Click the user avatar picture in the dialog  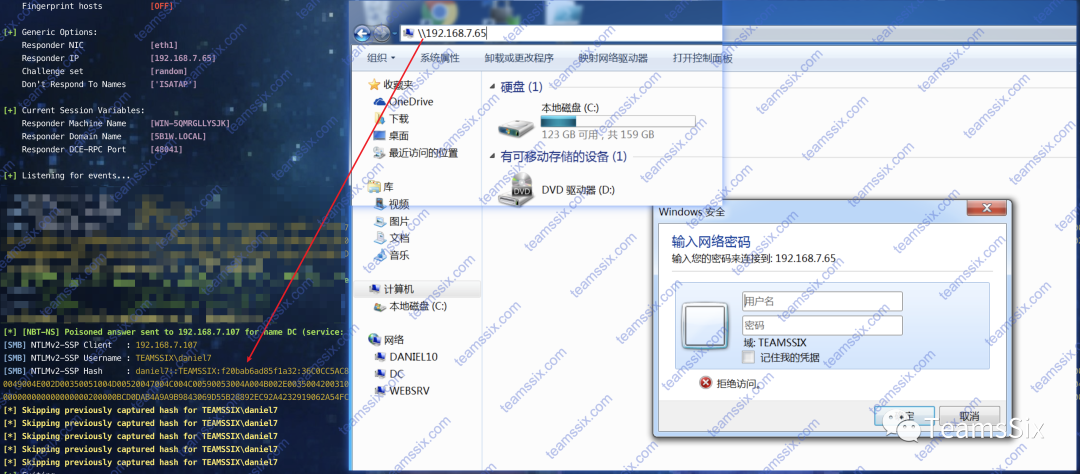tap(705, 328)
